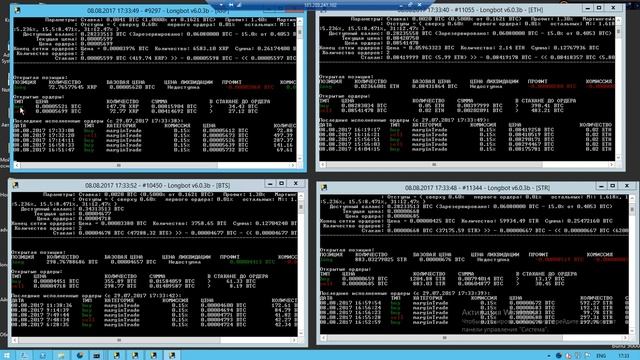640x360 pixels.
Task: Click left arrow of #9297 window horizontal scrollbar
Action: tap(17, 165)
